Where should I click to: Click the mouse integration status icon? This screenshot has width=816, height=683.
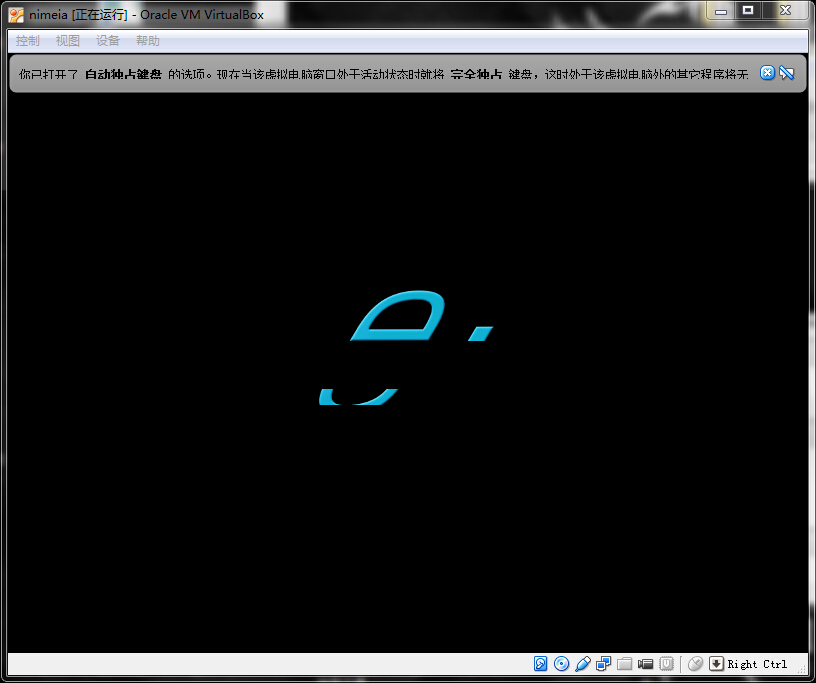[695, 664]
